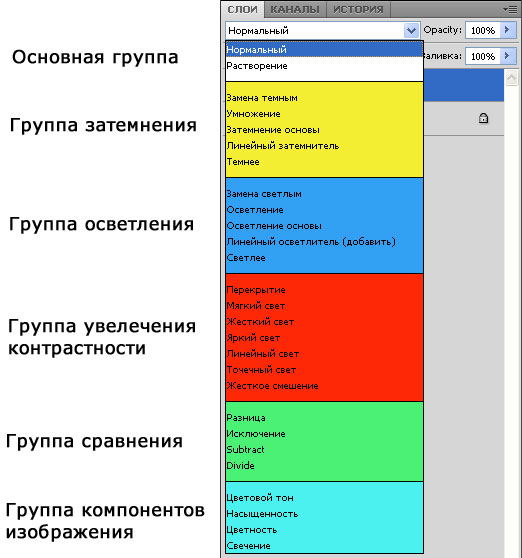Switch to the СЛОИ tab

(x=243, y=10)
